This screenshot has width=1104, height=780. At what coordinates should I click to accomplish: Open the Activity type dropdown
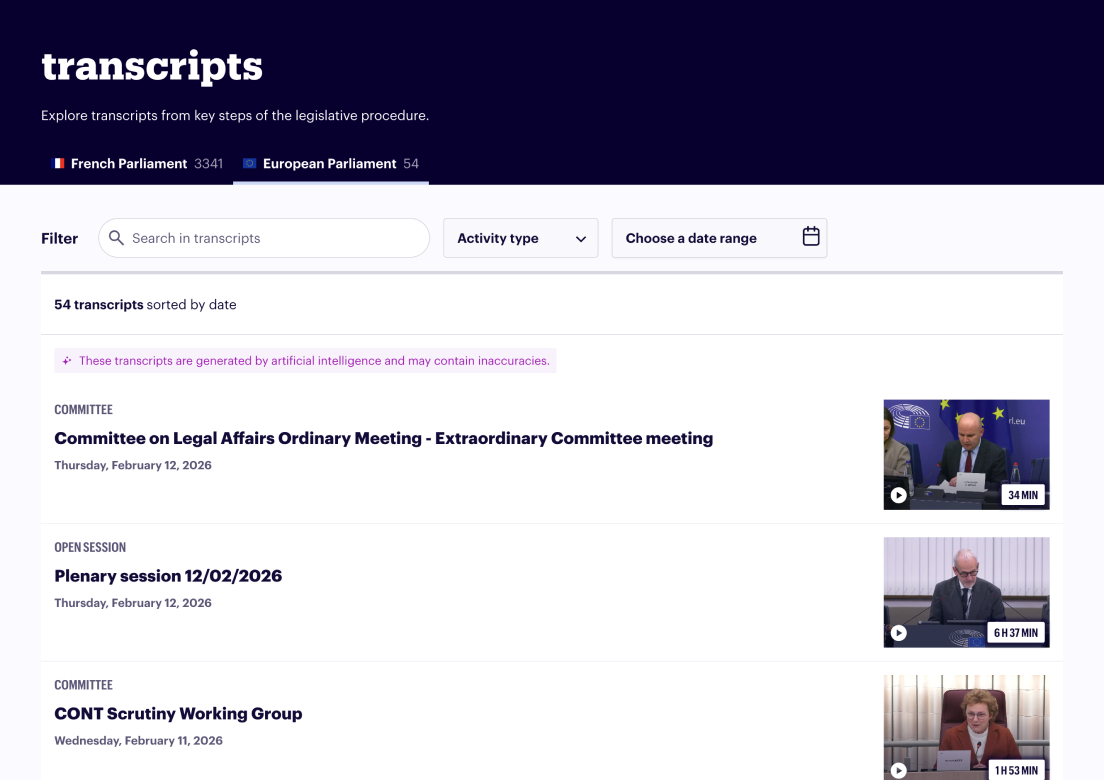tap(520, 238)
